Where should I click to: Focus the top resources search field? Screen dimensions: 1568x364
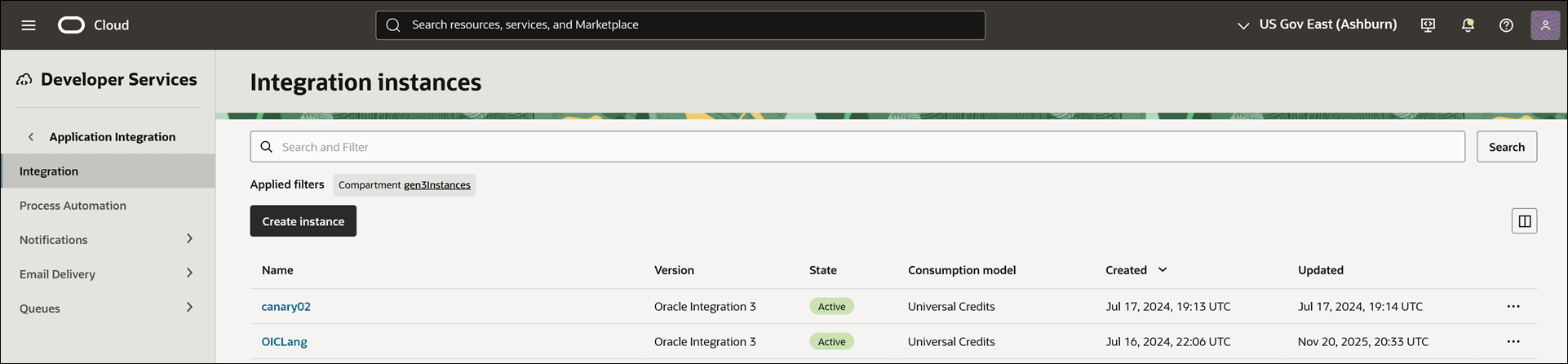(680, 25)
